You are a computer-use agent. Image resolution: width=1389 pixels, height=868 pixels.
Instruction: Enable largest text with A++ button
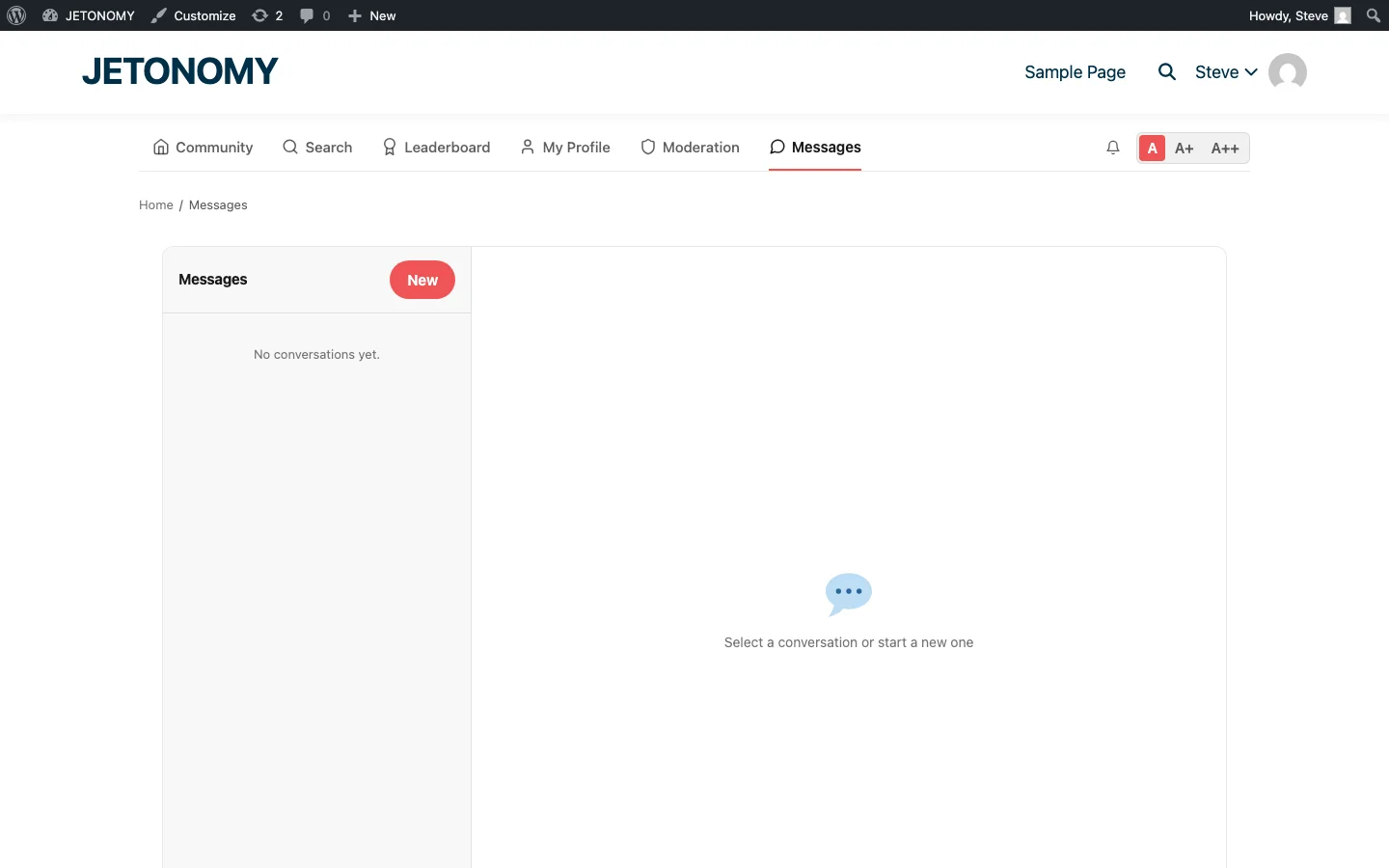pos(1225,148)
